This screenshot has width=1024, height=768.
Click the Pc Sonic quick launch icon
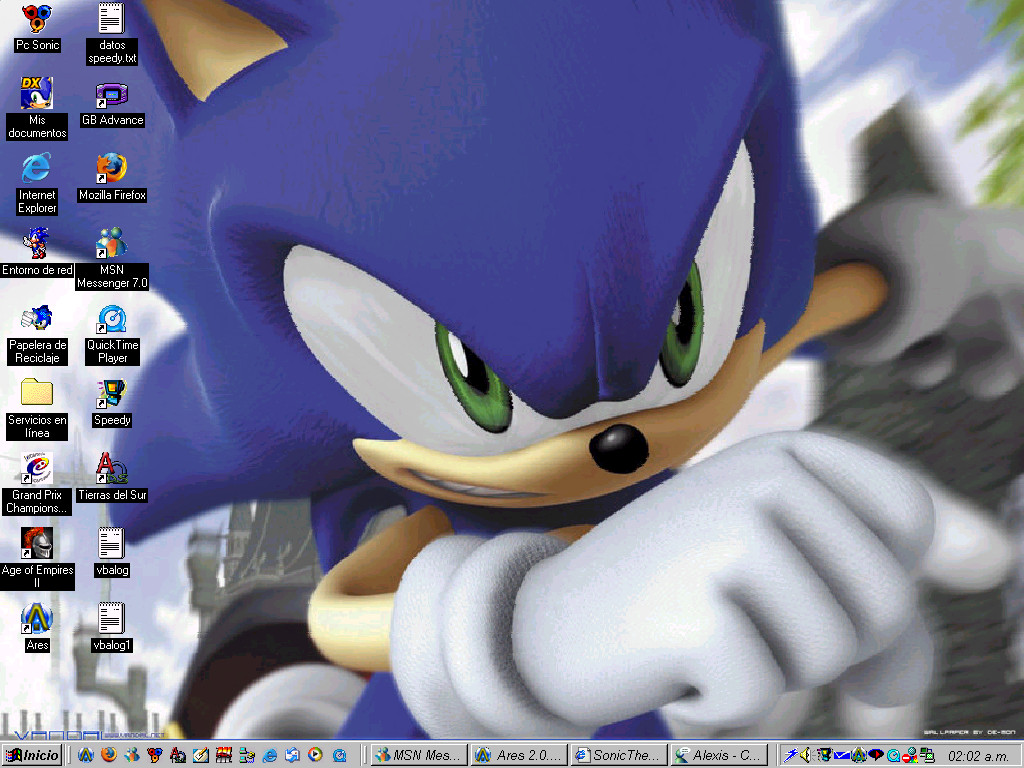[x=155, y=756]
